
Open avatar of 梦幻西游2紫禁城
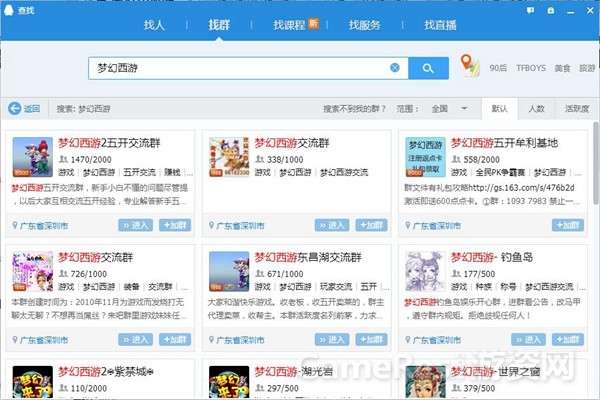click(33, 382)
